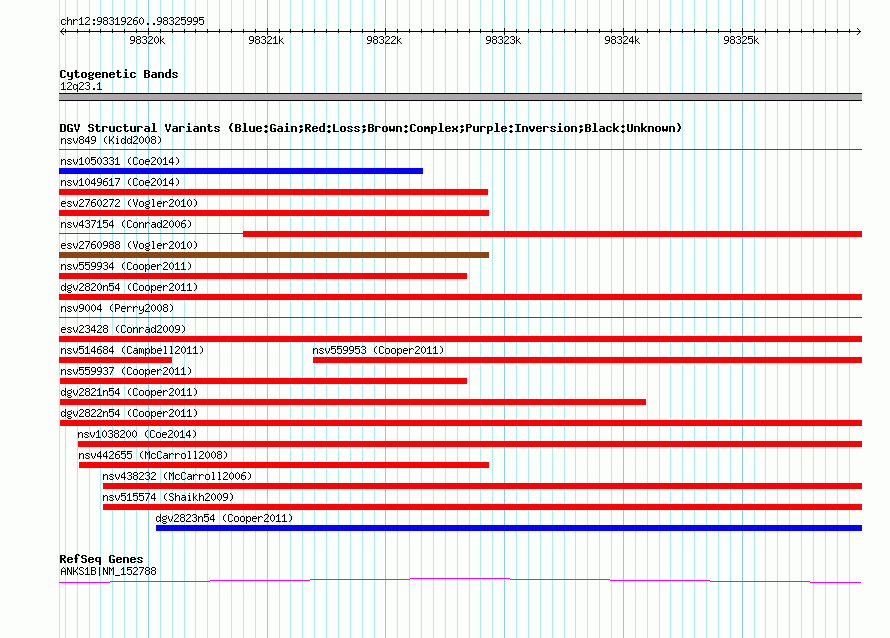890x638 pixels.
Task: Select the blue dgv2823n54 gain bar
Action: 509,528
